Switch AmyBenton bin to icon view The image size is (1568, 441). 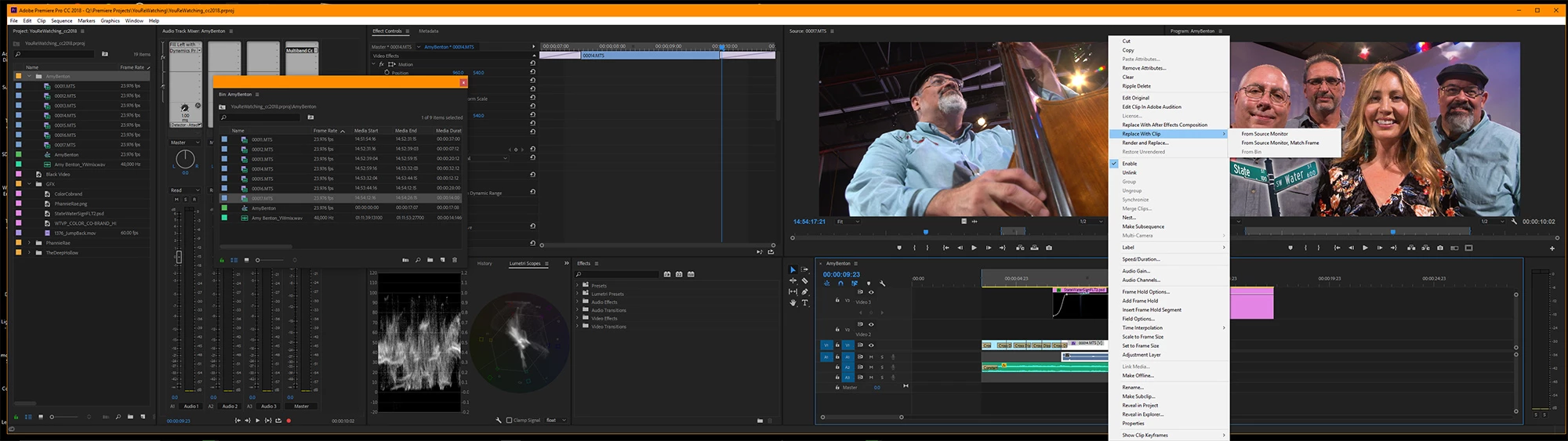246,260
